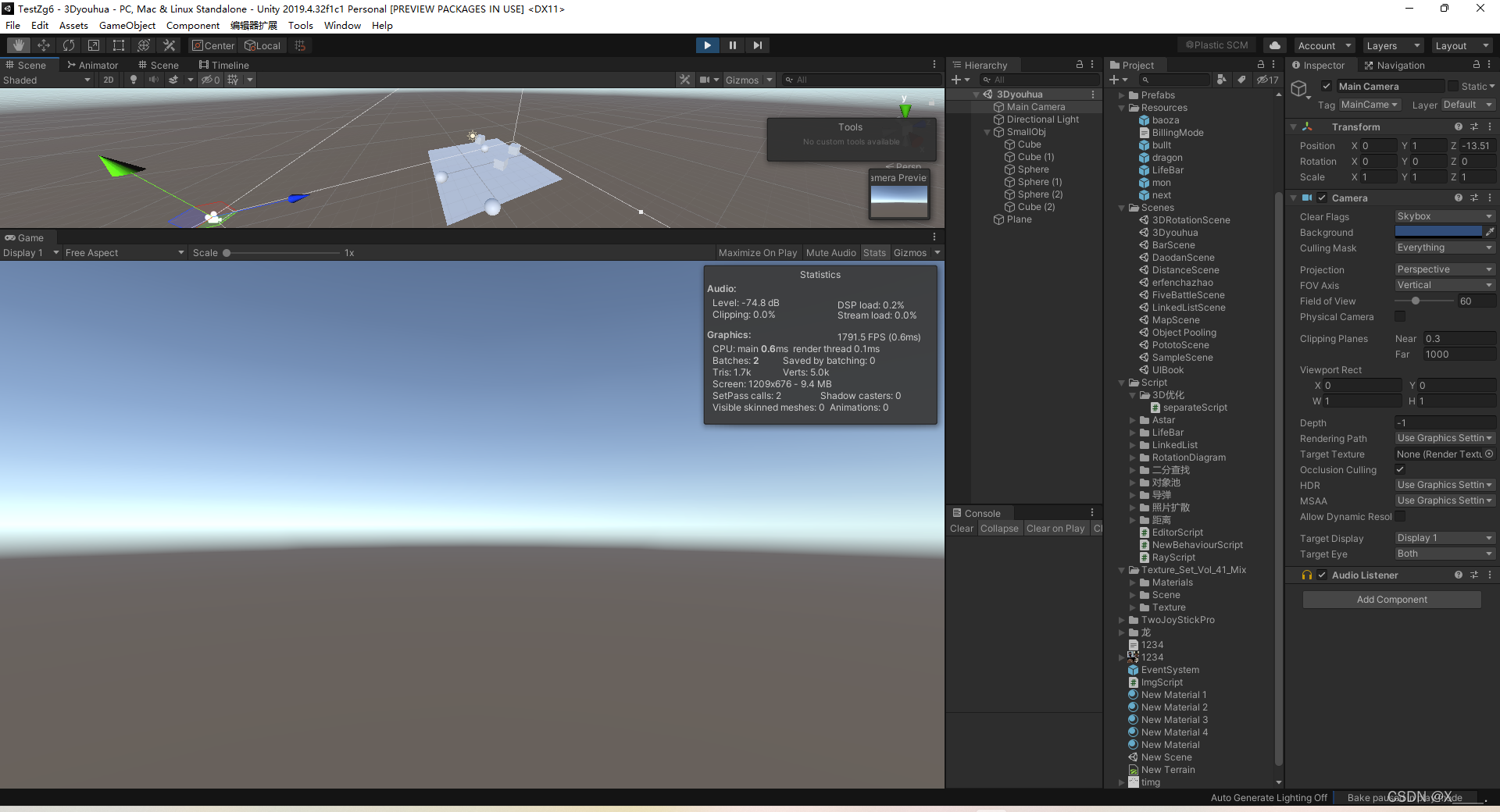The image size is (1500, 812).
Task: Toggle Static checkbox in Inspector
Action: [x=1453, y=86]
